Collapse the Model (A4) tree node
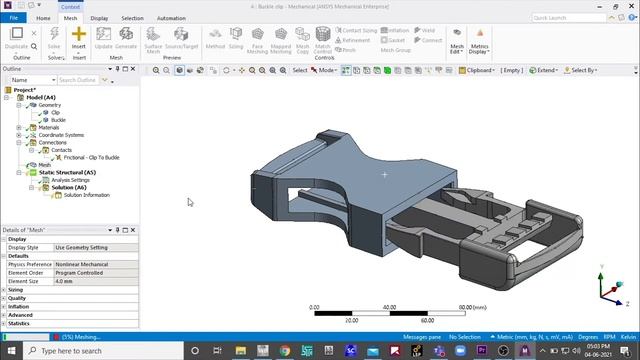The image size is (640, 360). pos(6,98)
